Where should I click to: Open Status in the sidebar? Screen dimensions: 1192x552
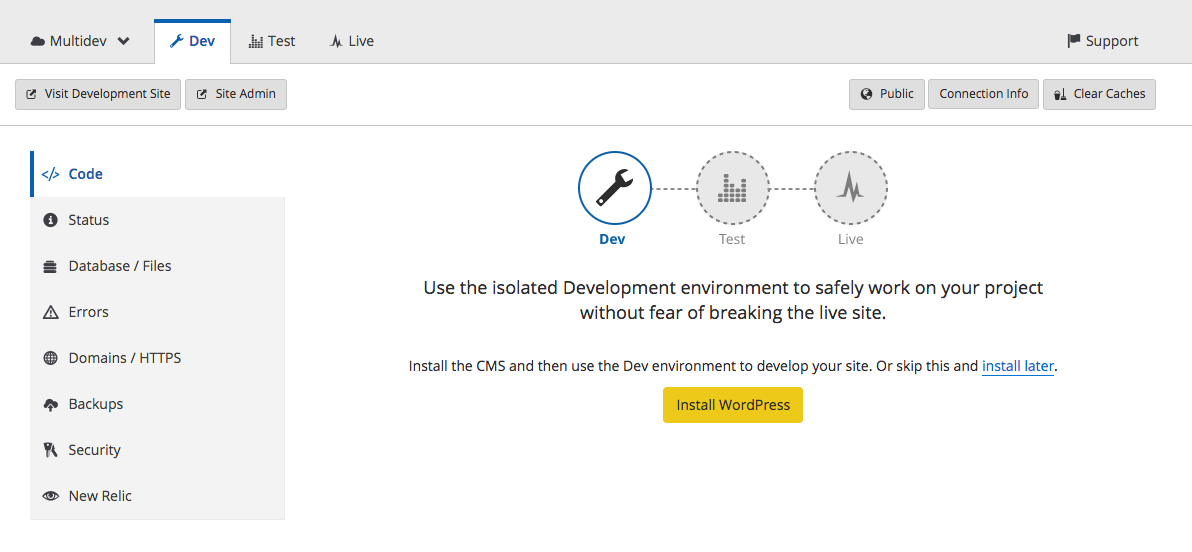point(157,220)
